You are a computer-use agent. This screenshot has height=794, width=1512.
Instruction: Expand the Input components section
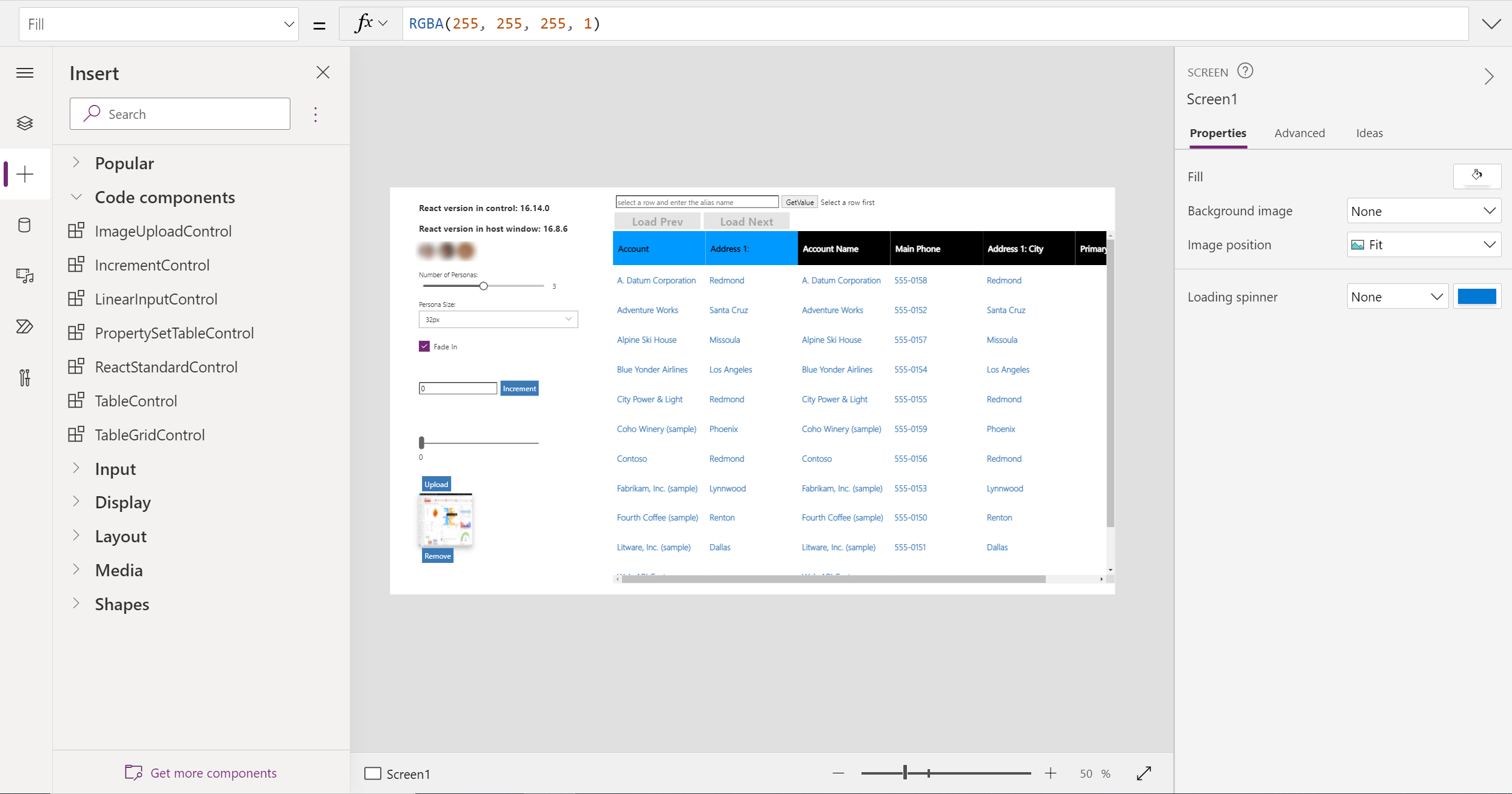pyautogui.click(x=79, y=467)
